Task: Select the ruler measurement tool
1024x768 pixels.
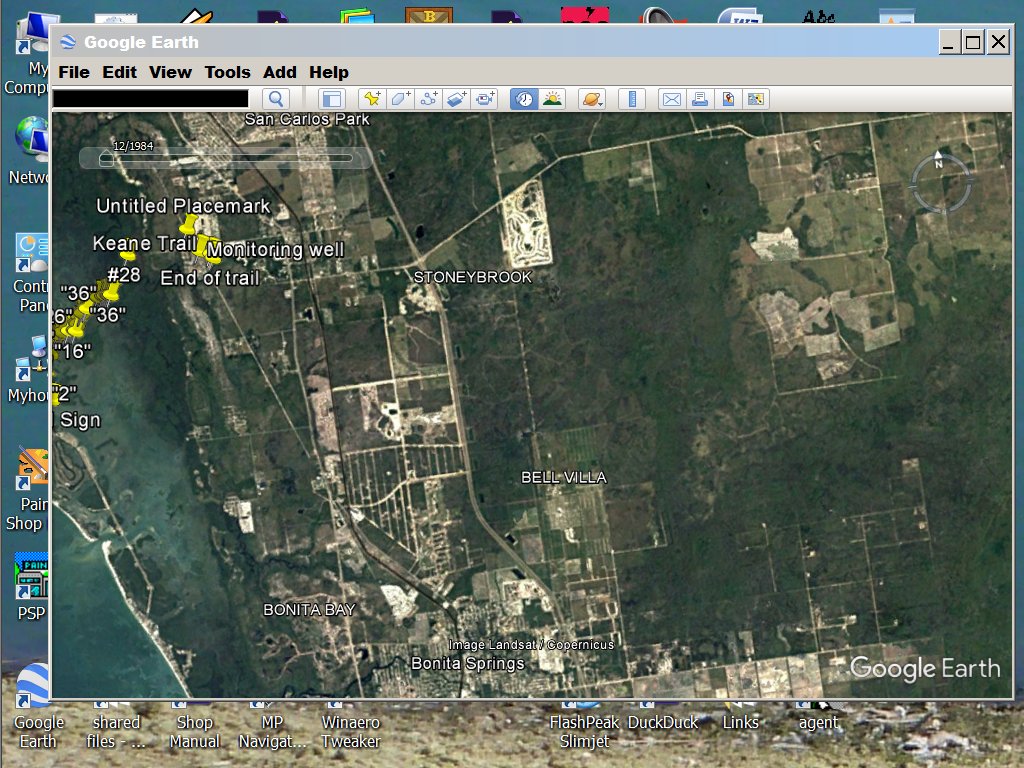Action: pos(630,98)
